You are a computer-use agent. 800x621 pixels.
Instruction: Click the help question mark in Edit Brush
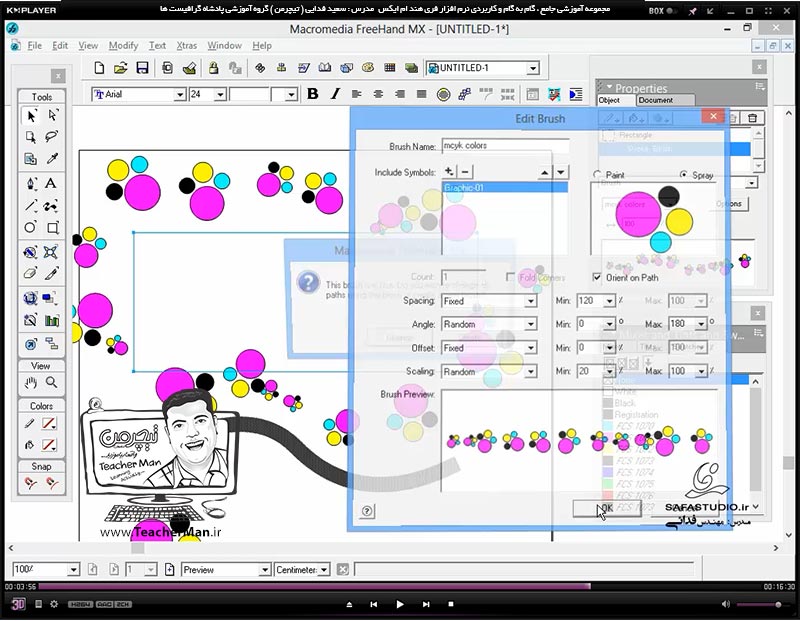(x=367, y=511)
